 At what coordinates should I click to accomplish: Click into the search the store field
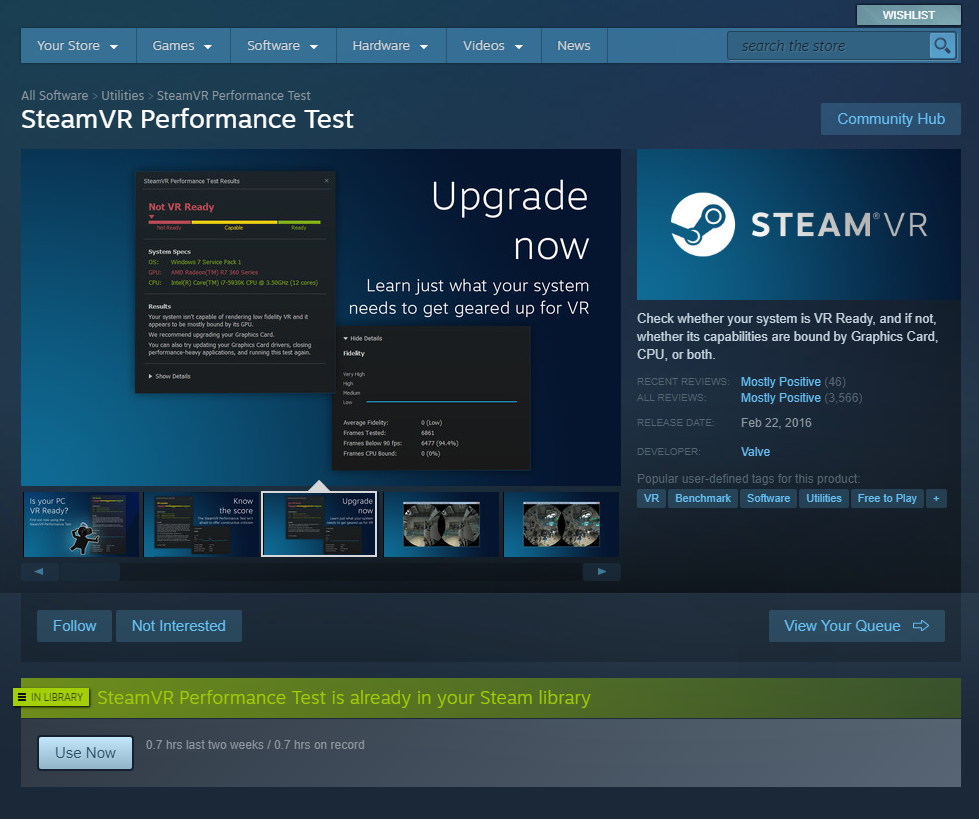click(x=829, y=46)
